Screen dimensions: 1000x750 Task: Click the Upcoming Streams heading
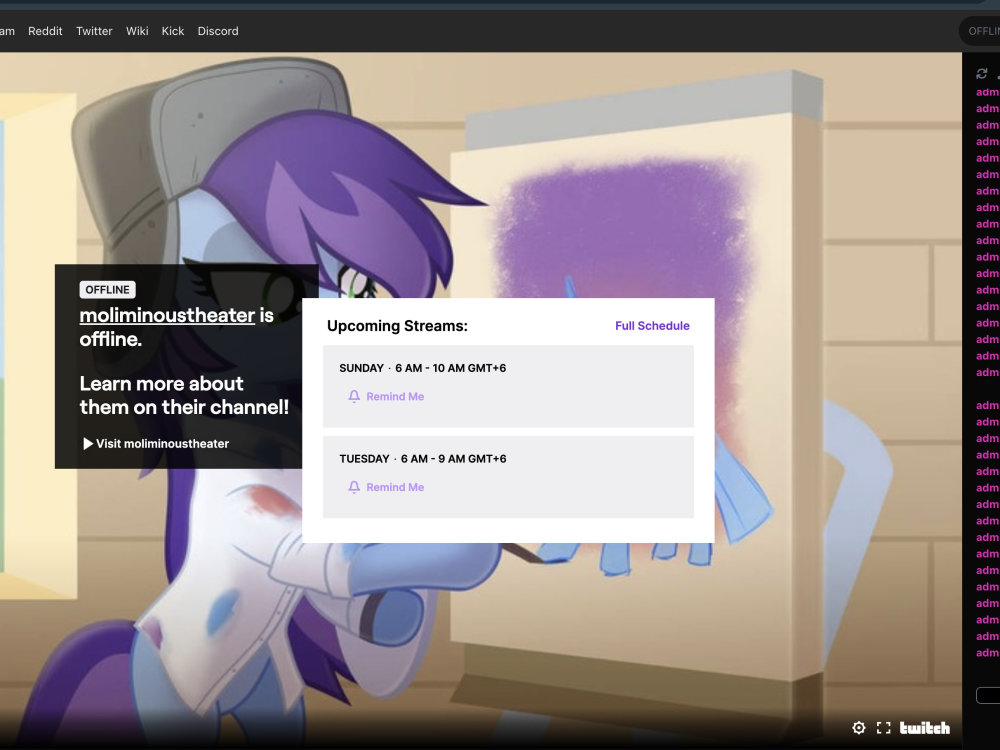[397, 326]
